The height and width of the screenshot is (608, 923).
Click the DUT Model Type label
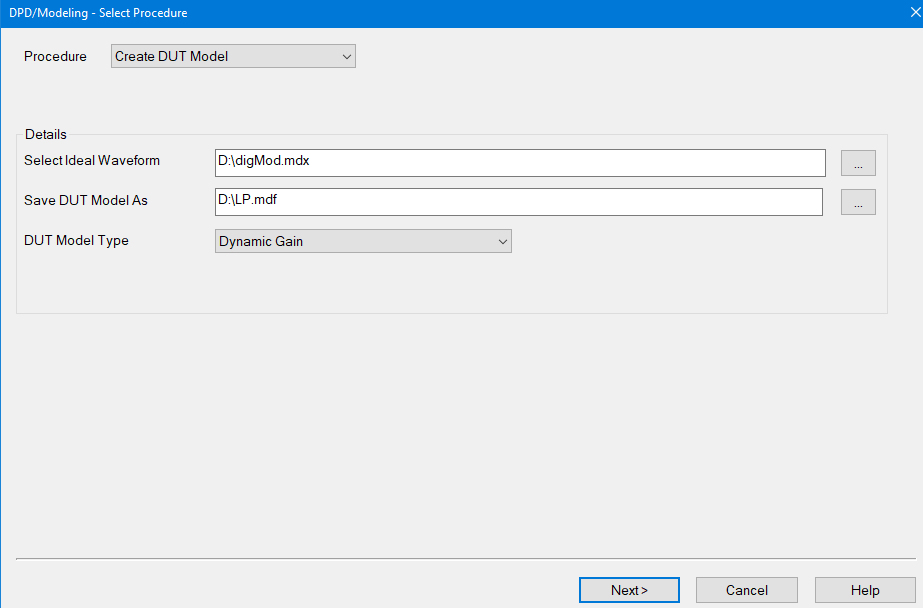(x=76, y=241)
